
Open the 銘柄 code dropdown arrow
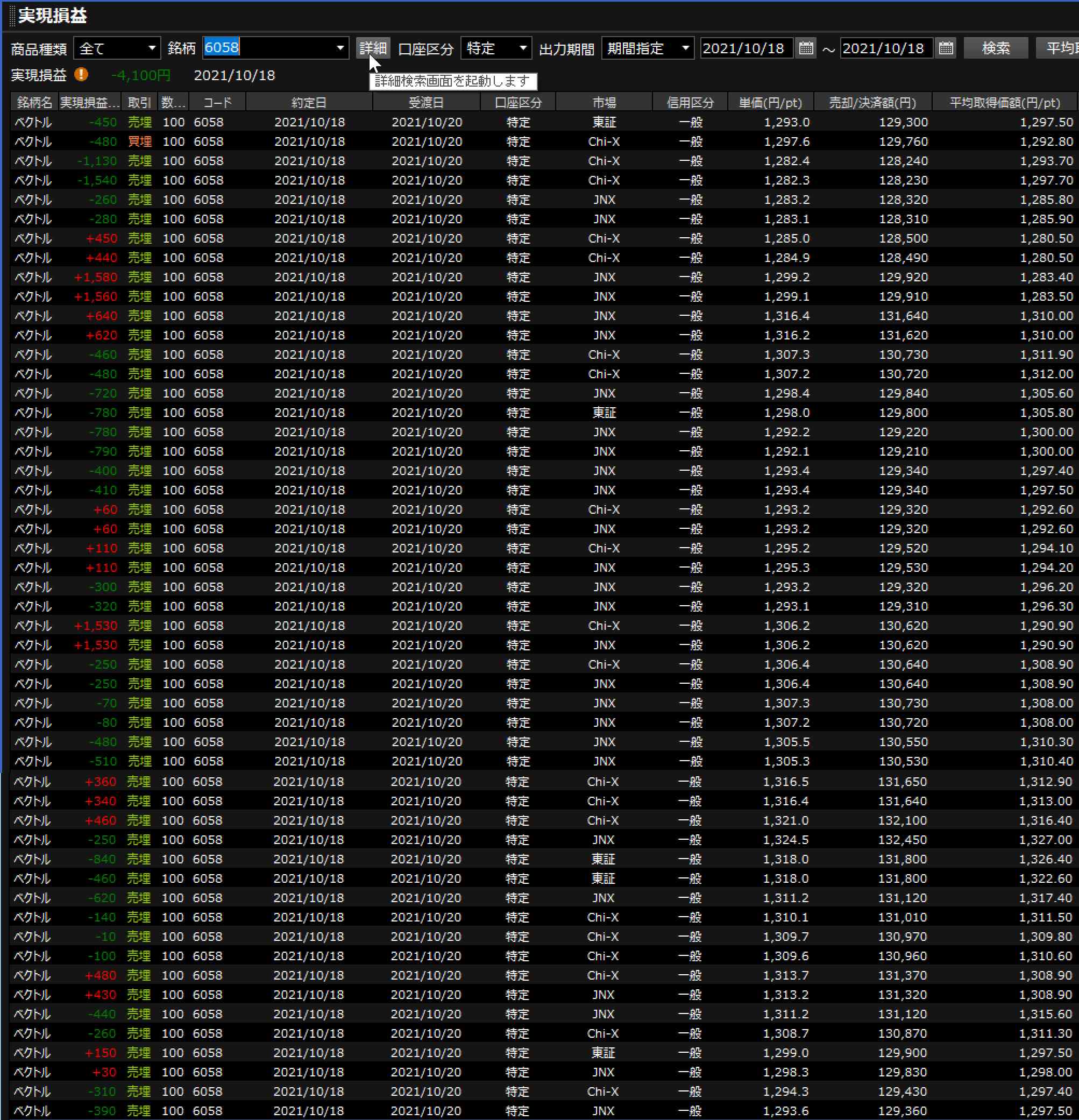[340, 48]
